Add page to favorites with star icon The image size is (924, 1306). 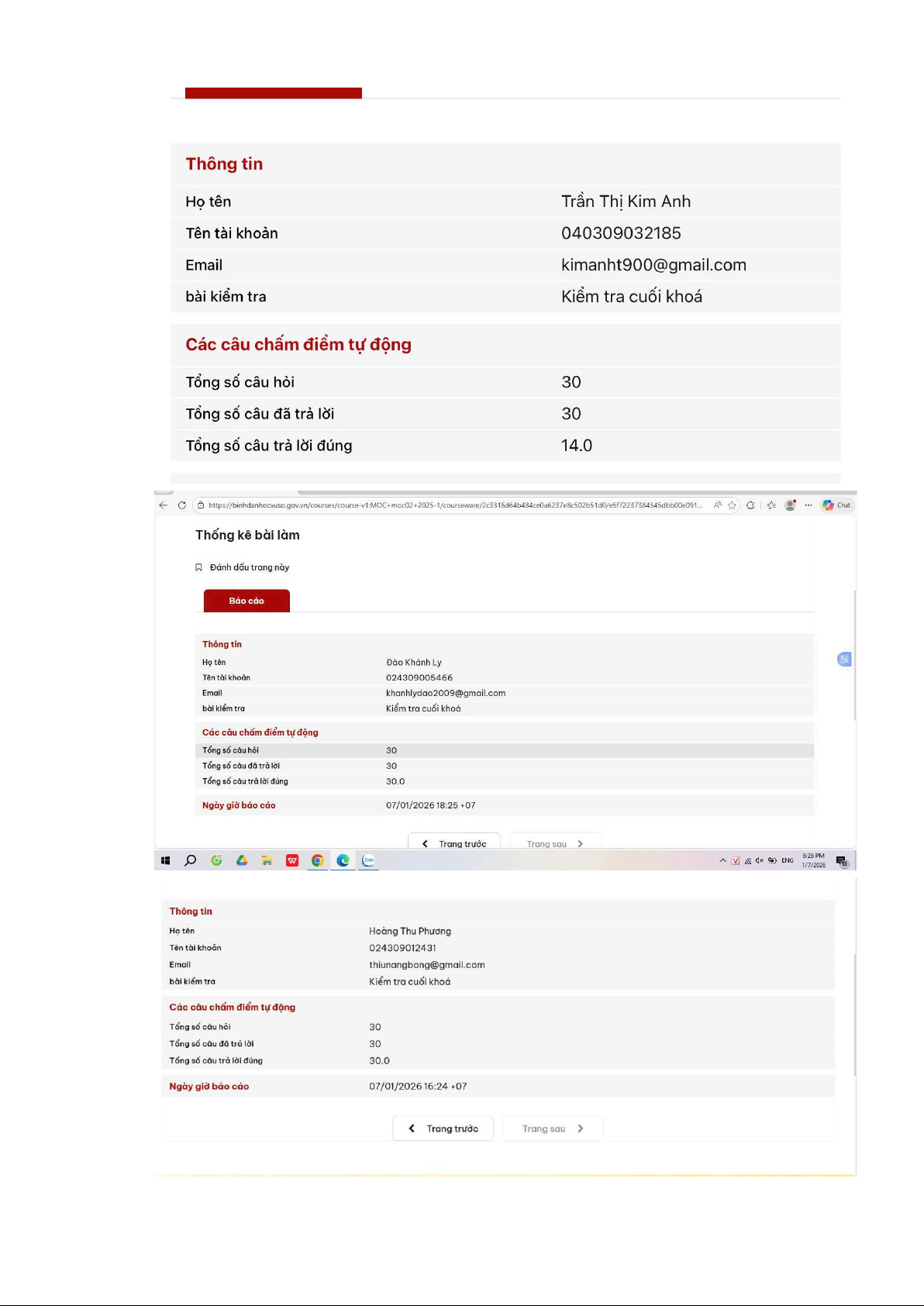pos(732,505)
